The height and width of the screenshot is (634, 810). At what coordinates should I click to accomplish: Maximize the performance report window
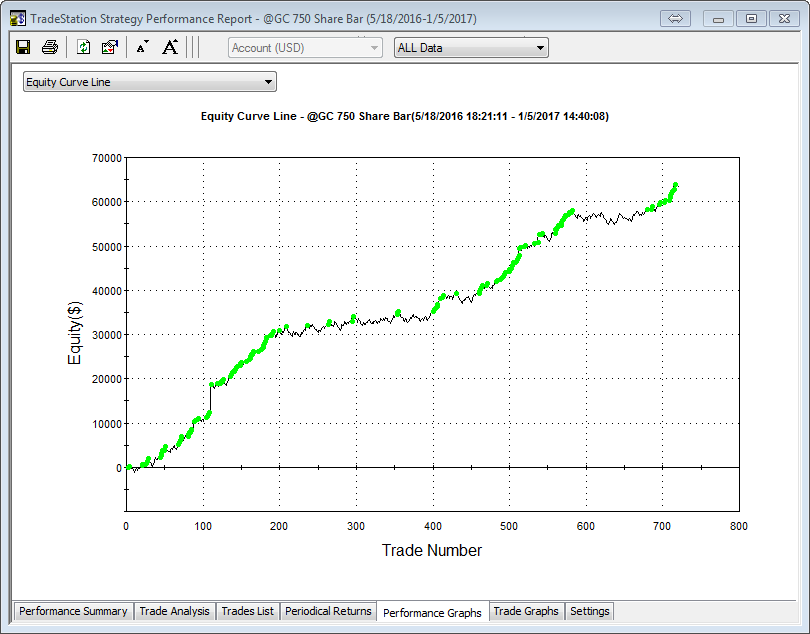(x=751, y=18)
